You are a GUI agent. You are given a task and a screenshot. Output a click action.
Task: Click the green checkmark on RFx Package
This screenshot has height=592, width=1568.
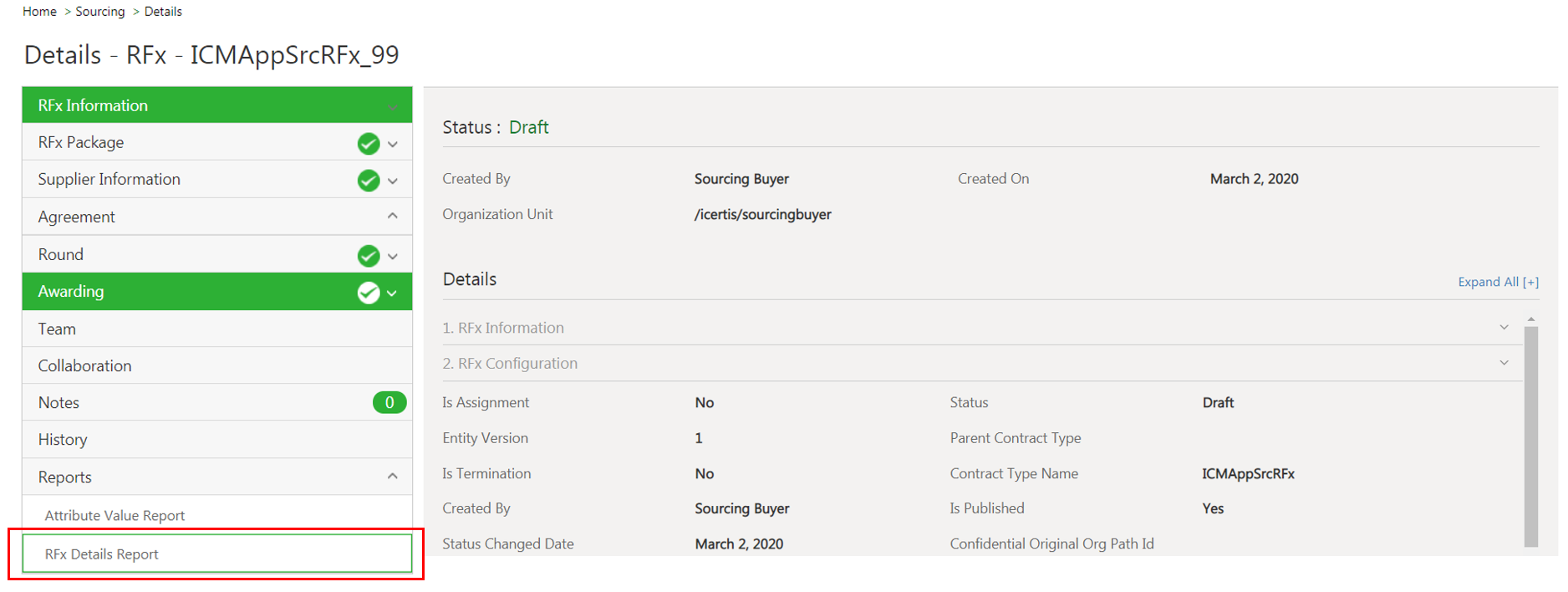tap(369, 144)
